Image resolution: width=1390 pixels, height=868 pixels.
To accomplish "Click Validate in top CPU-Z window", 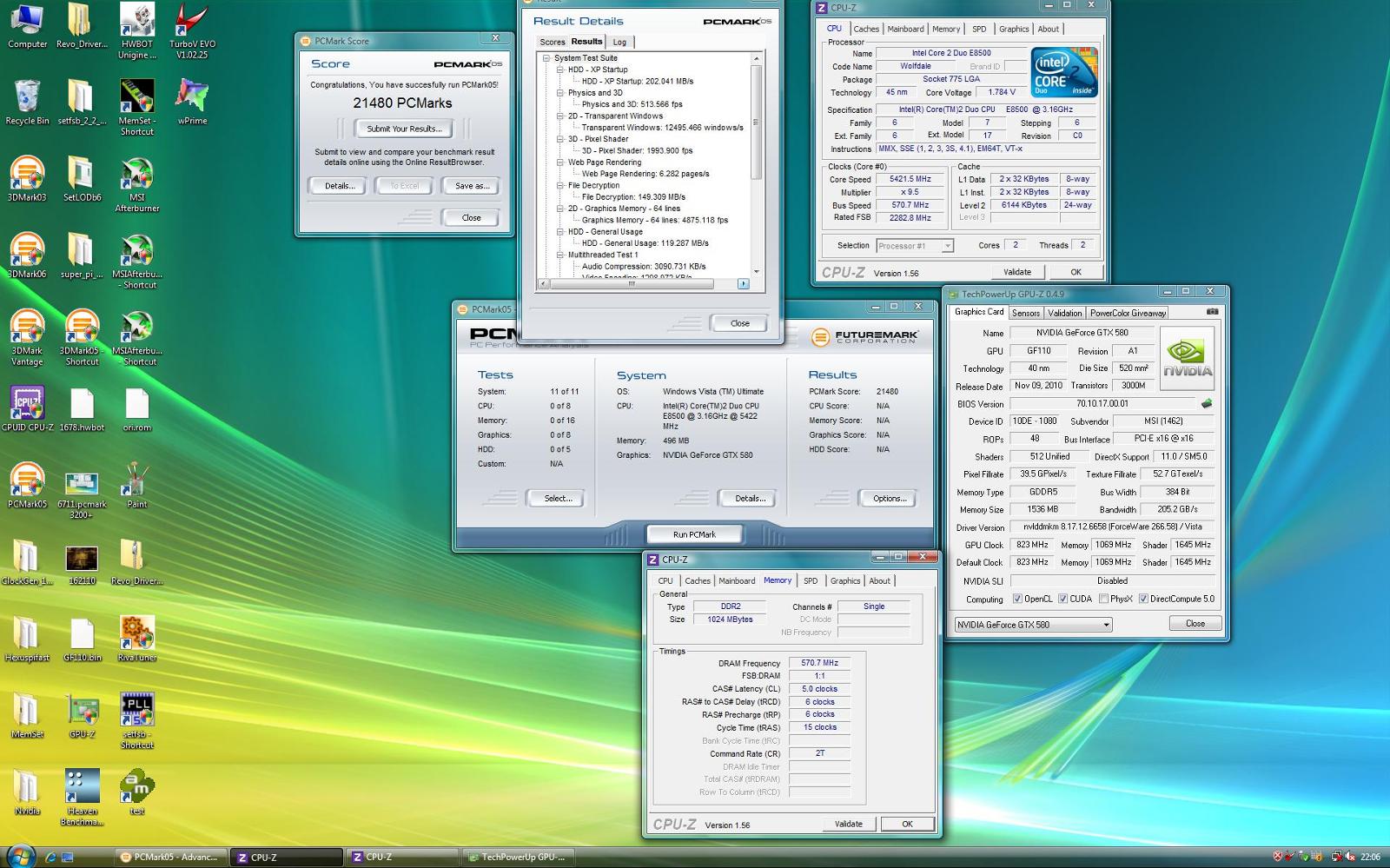I will [x=1017, y=272].
